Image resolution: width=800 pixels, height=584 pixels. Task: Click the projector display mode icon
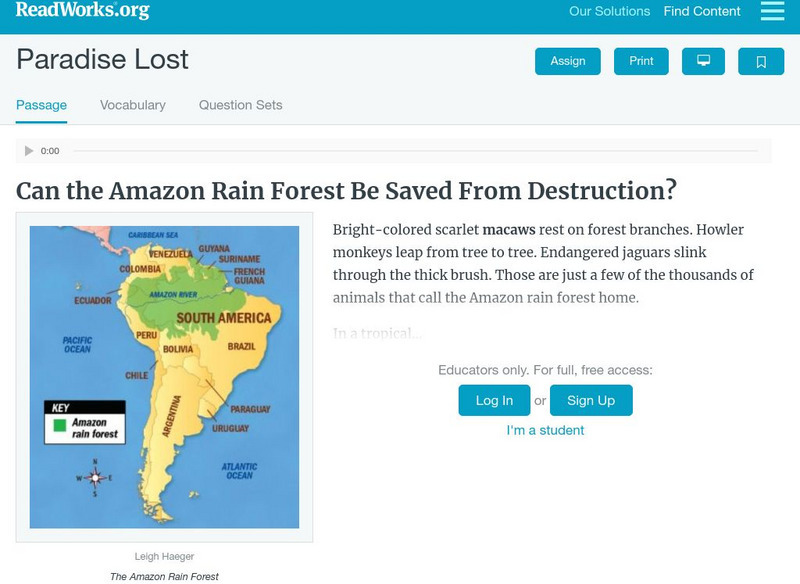(703, 61)
